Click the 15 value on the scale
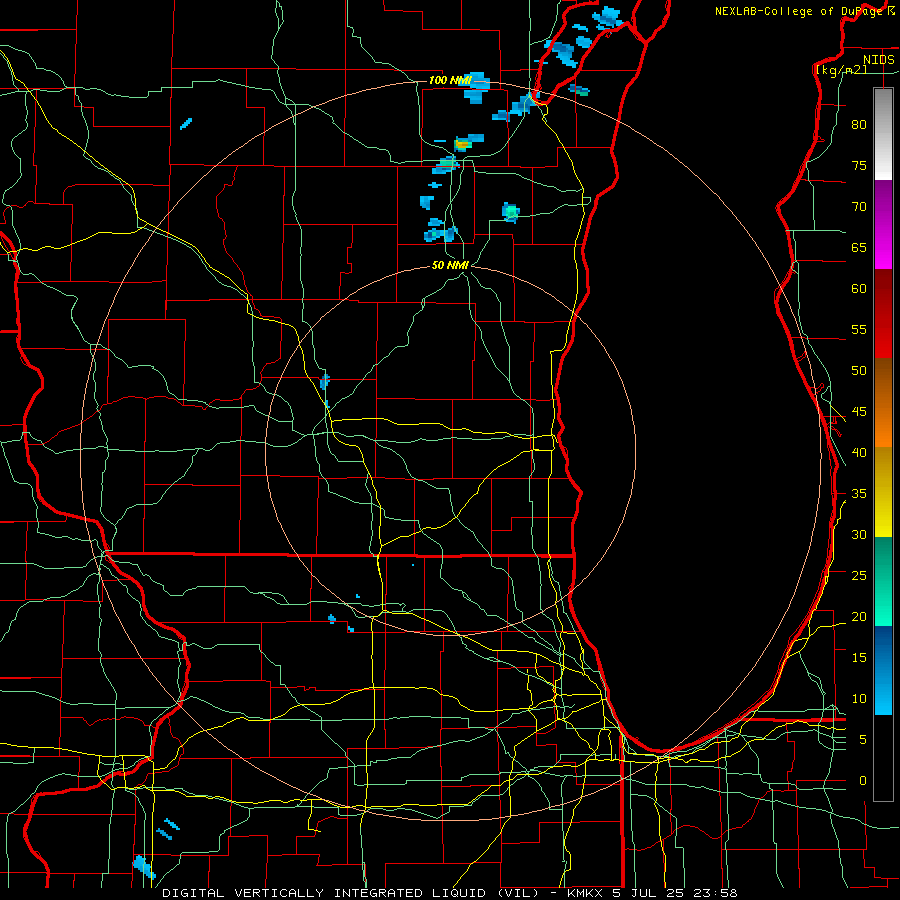 [x=859, y=658]
